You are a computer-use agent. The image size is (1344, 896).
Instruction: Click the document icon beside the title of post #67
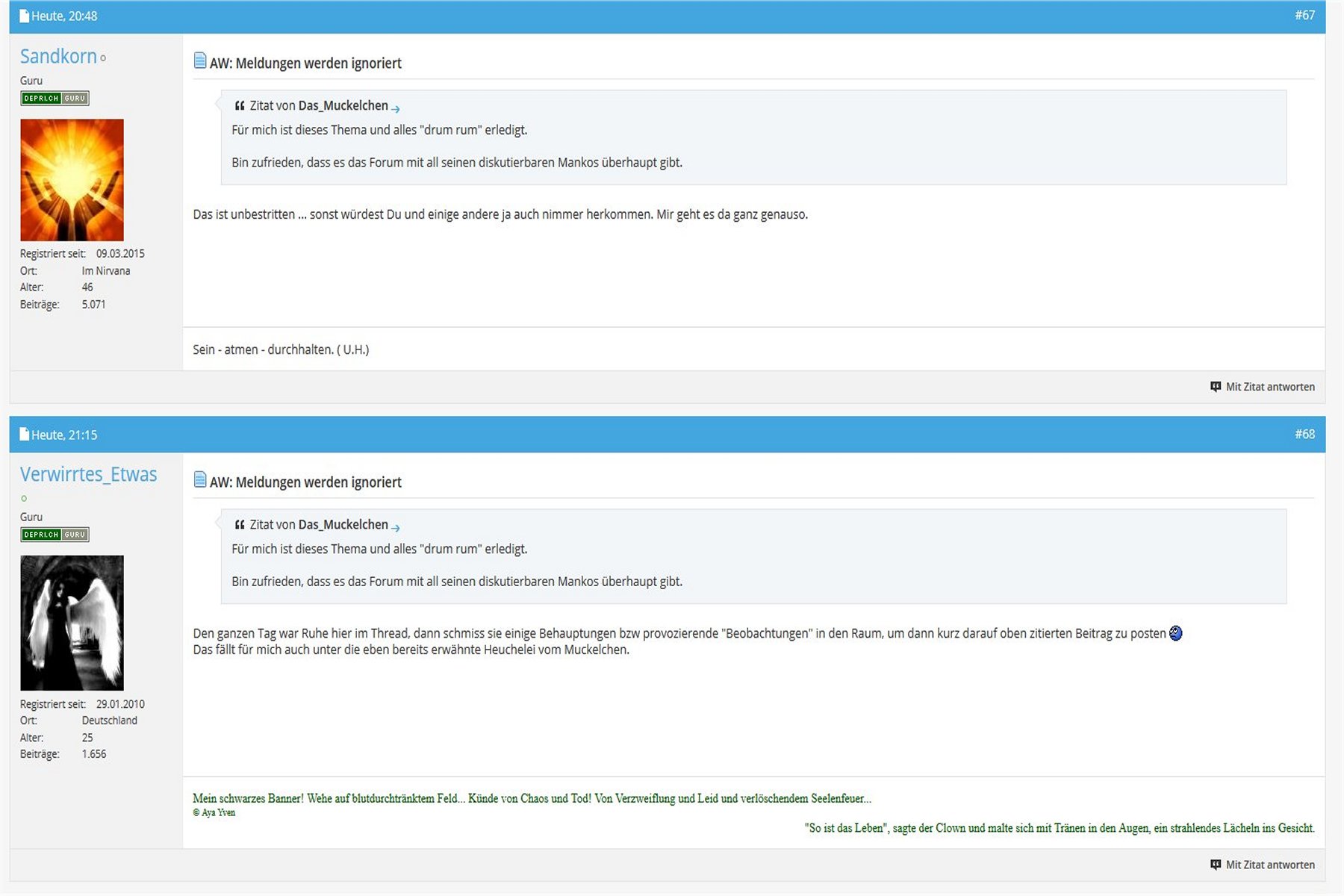click(200, 61)
